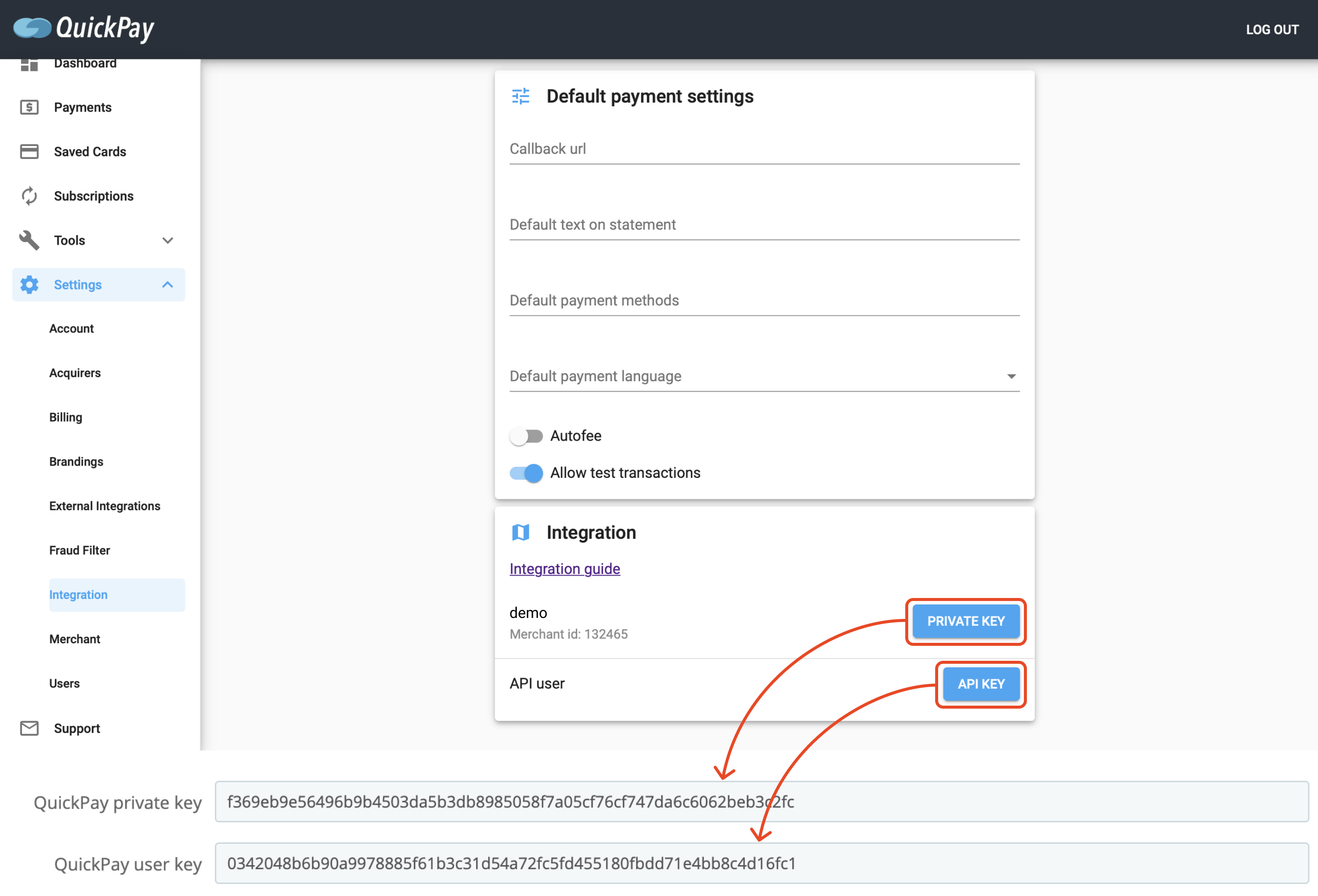Click the PRIVATE KEY button

[x=966, y=621]
